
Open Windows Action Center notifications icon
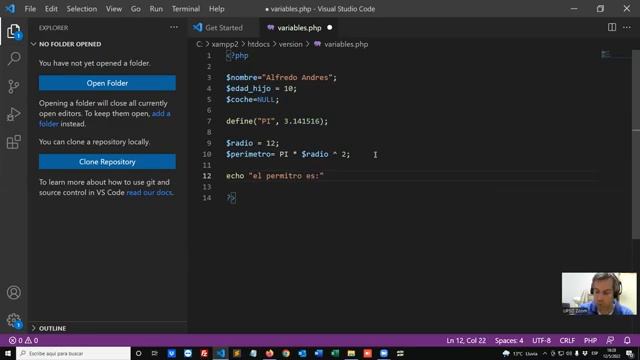pyautogui.click(x=630, y=353)
